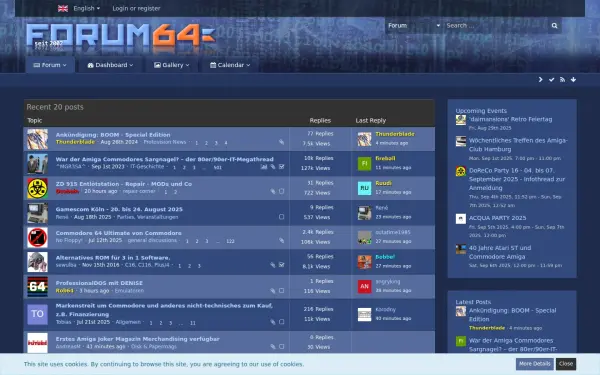Click ACQUA PARTY 2025 event icon
This screenshot has height=375, width=600.
pos(461,219)
